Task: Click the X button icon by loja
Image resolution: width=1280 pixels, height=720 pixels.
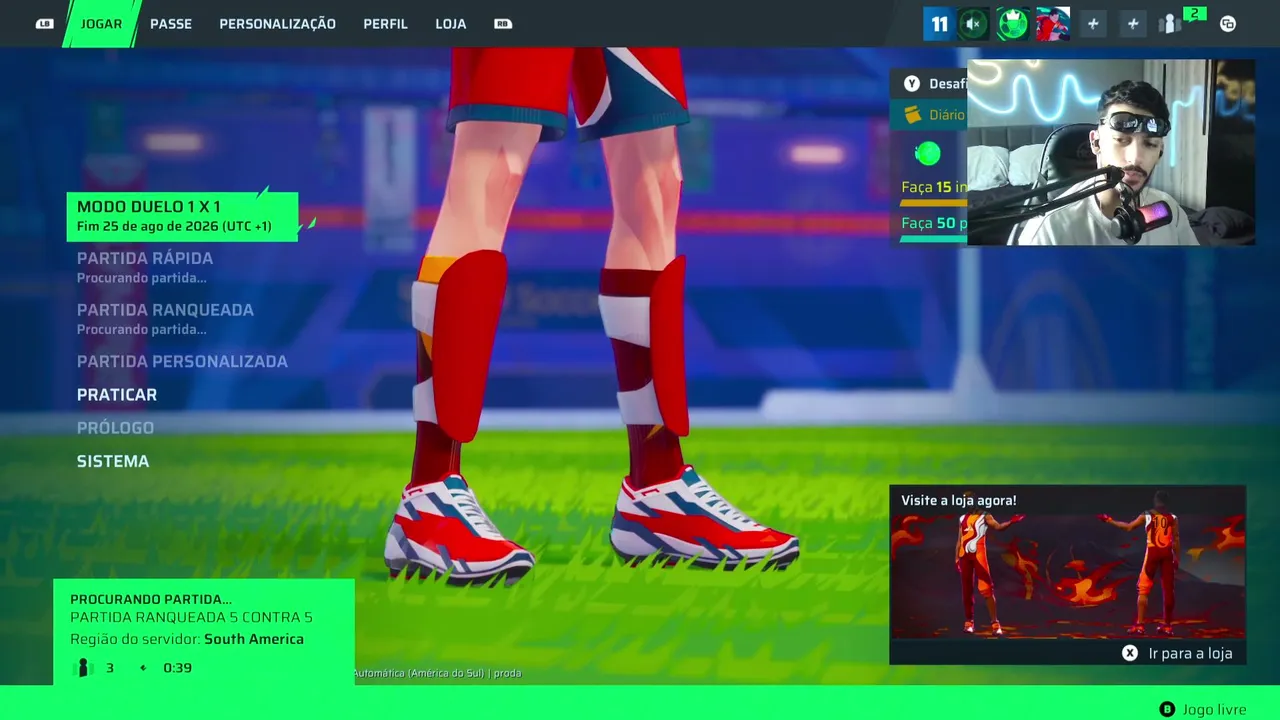Action: (1130, 653)
